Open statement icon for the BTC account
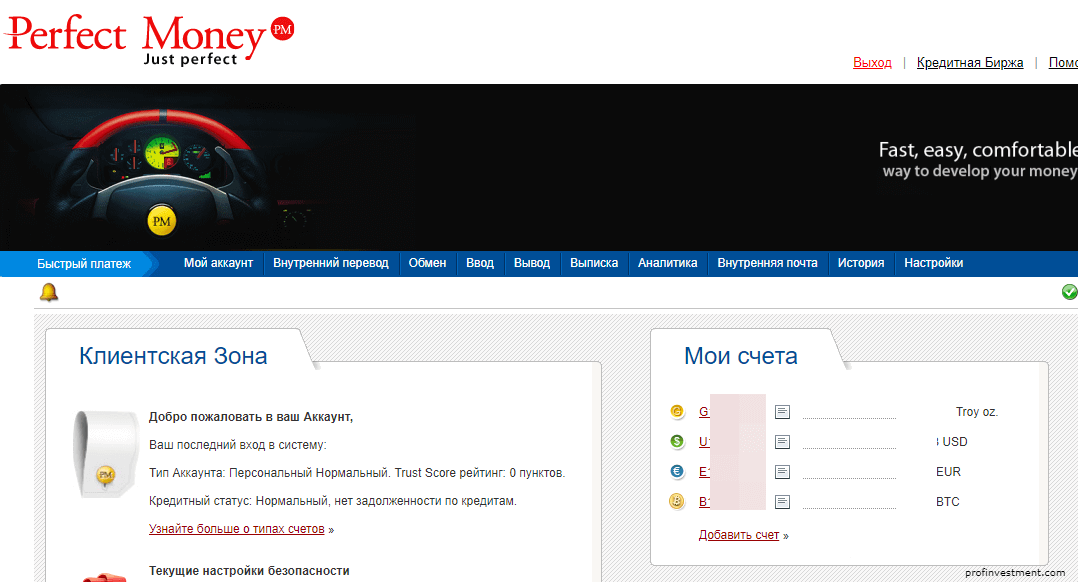Screen dimensions: 1078x582 pyautogui.click(x=782, y=502)
